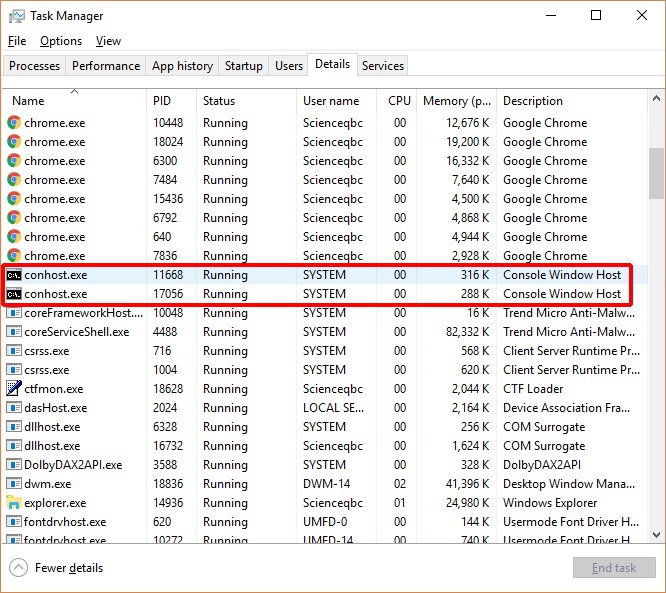Click the Chrome icon for PID 10448

[14, 123]
